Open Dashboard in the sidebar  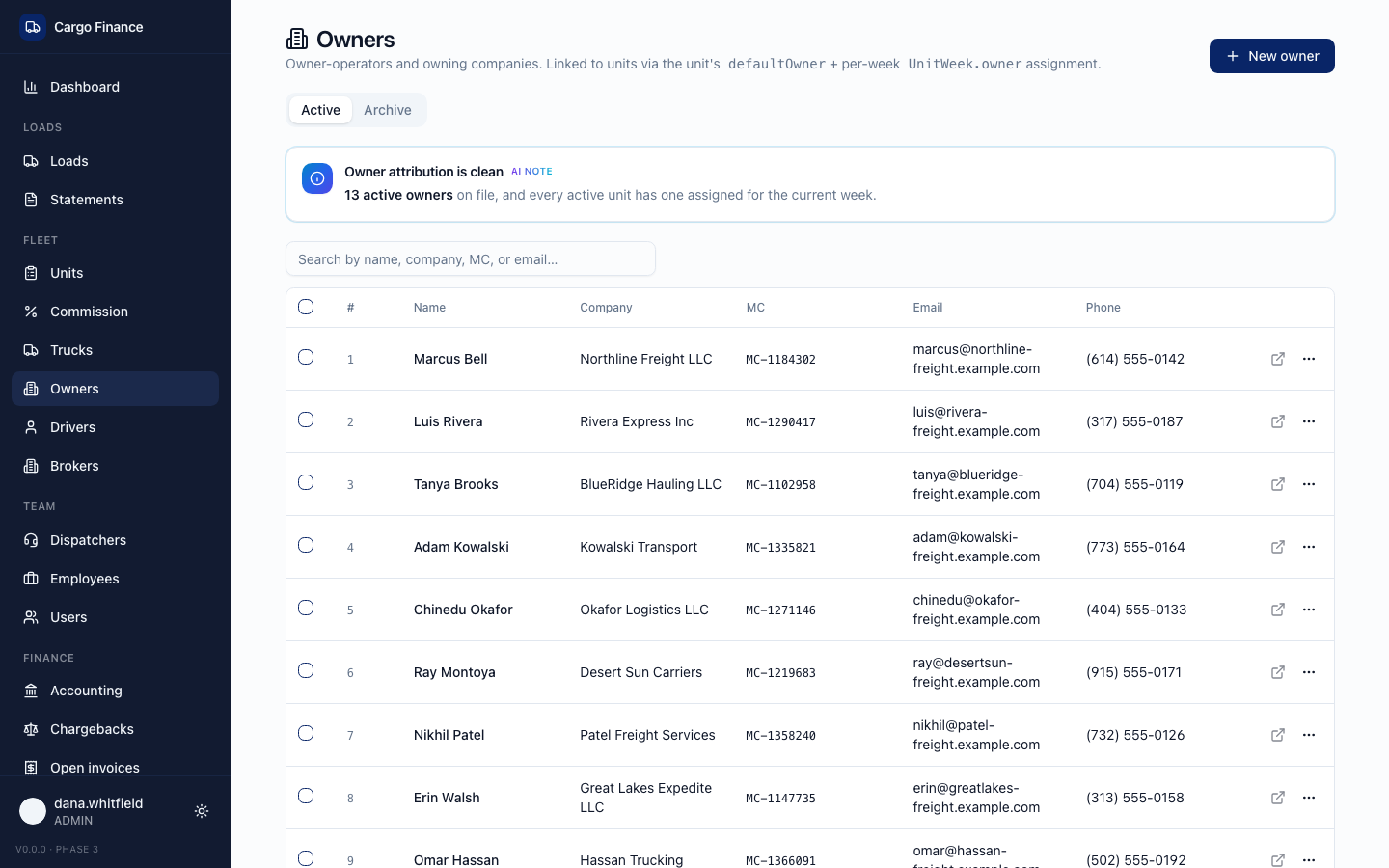click(x=115, y=87)
